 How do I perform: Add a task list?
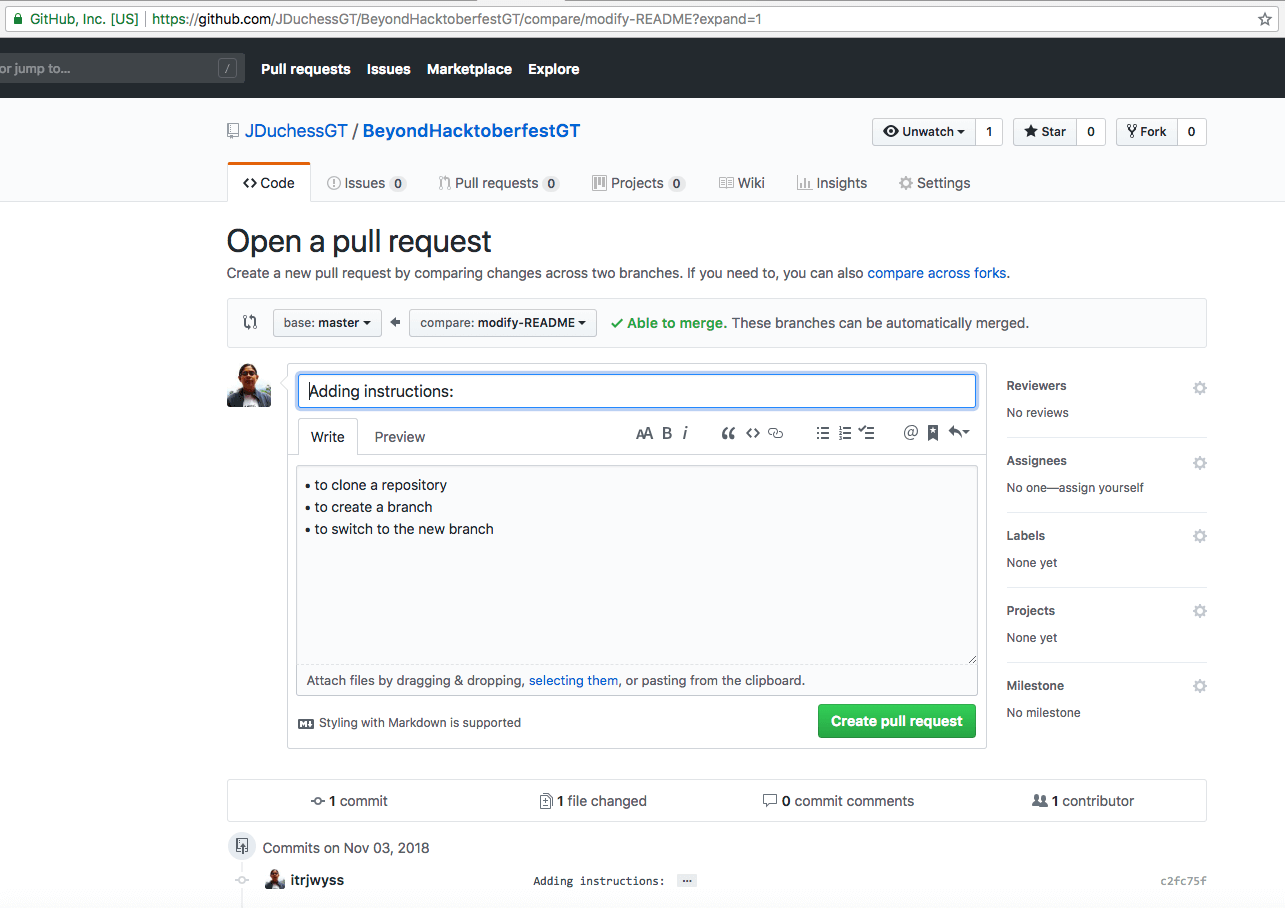tap(867, 433)
